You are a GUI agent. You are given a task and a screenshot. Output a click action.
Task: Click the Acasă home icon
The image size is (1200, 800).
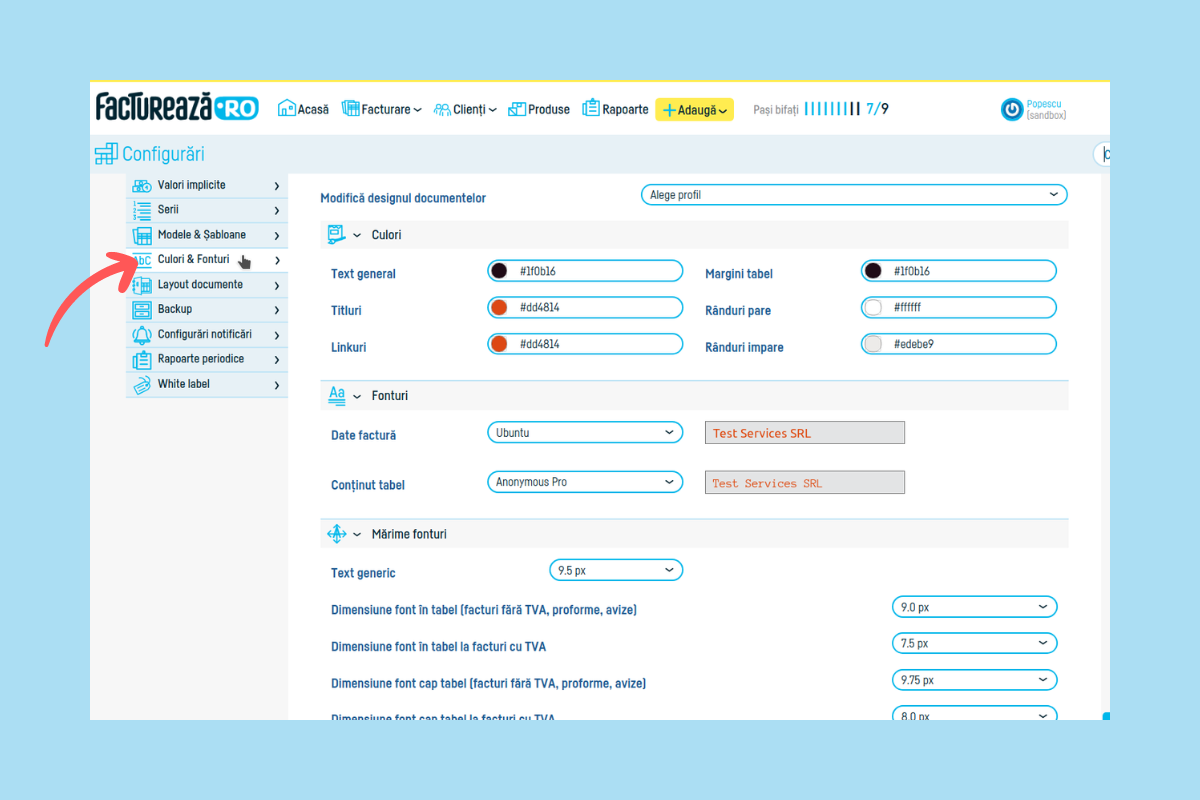(x=287, y=108)
